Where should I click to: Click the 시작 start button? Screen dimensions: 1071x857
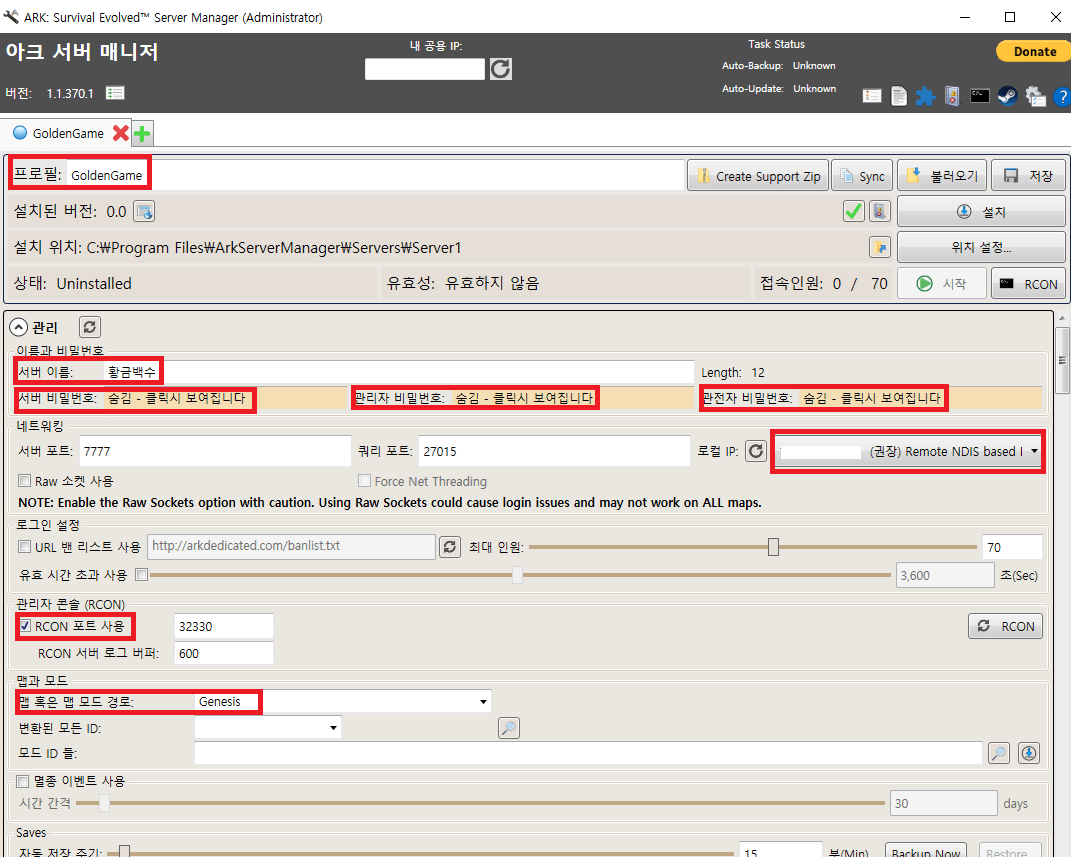[x=942, y=283]
